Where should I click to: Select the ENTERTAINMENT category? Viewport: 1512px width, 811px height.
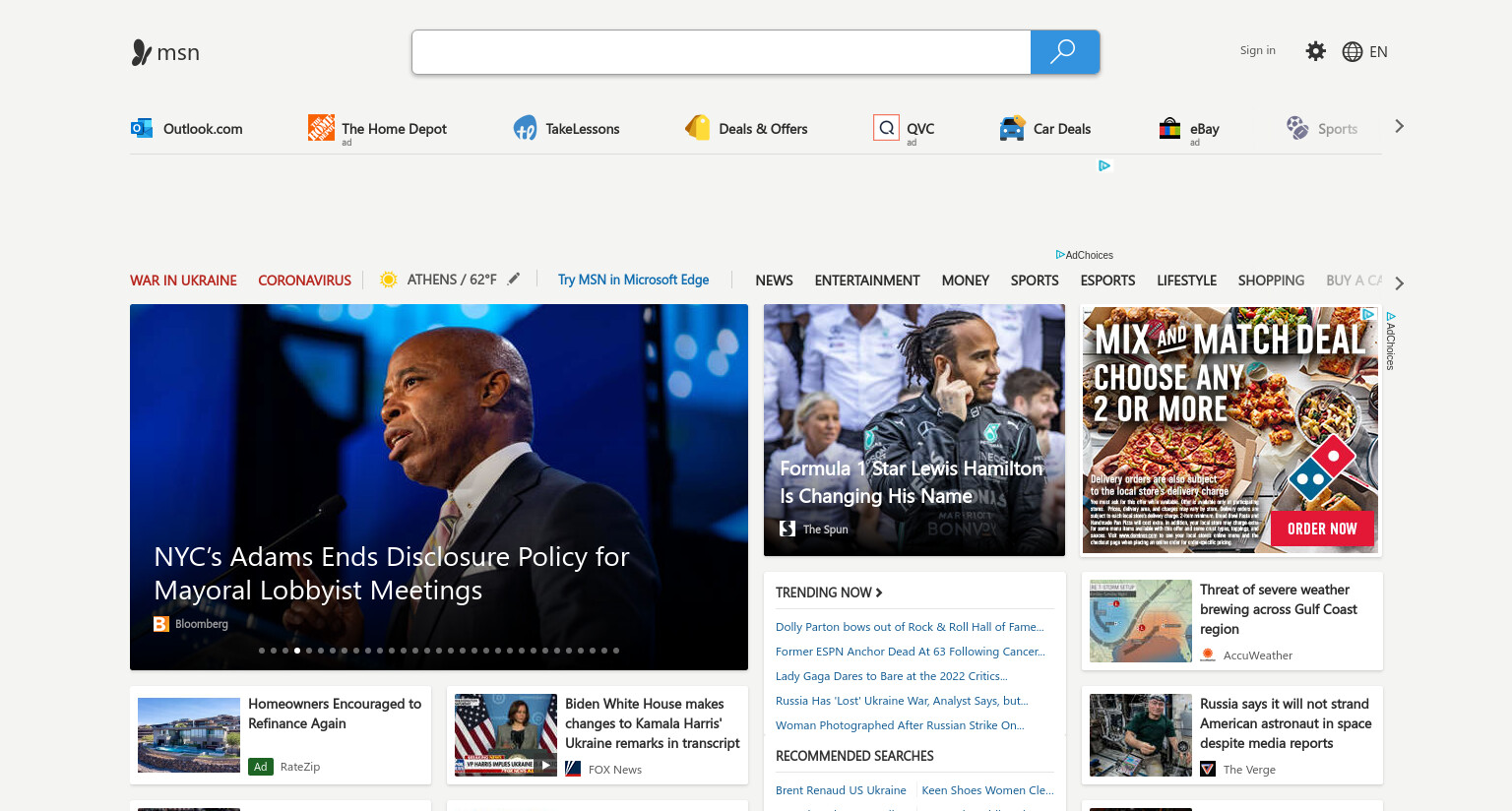coord(867,281)
